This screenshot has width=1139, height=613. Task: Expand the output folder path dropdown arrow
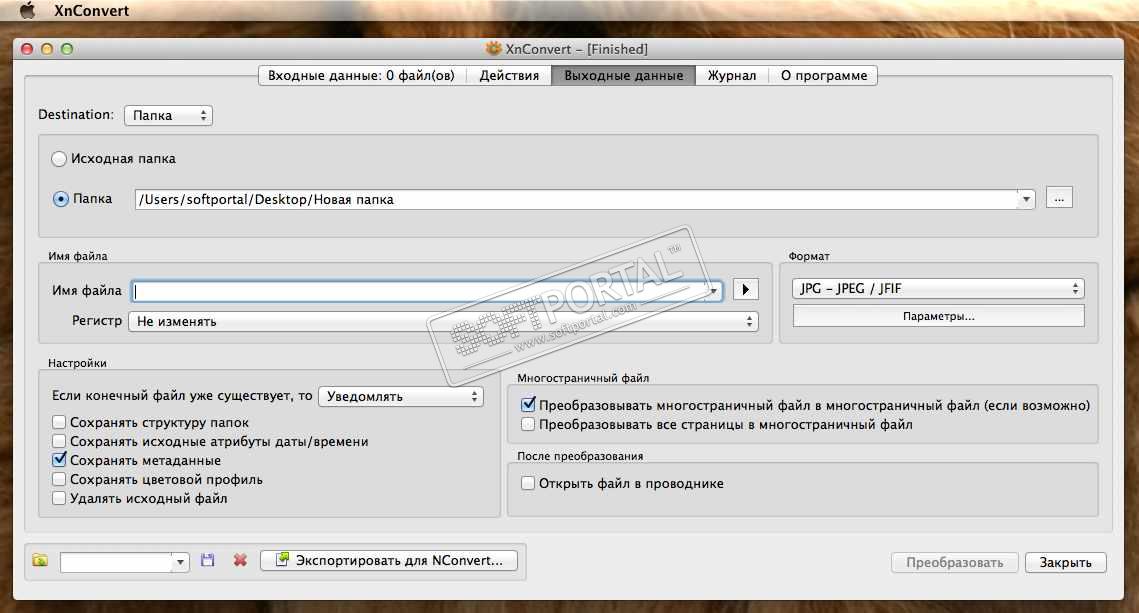(1026, 199)
